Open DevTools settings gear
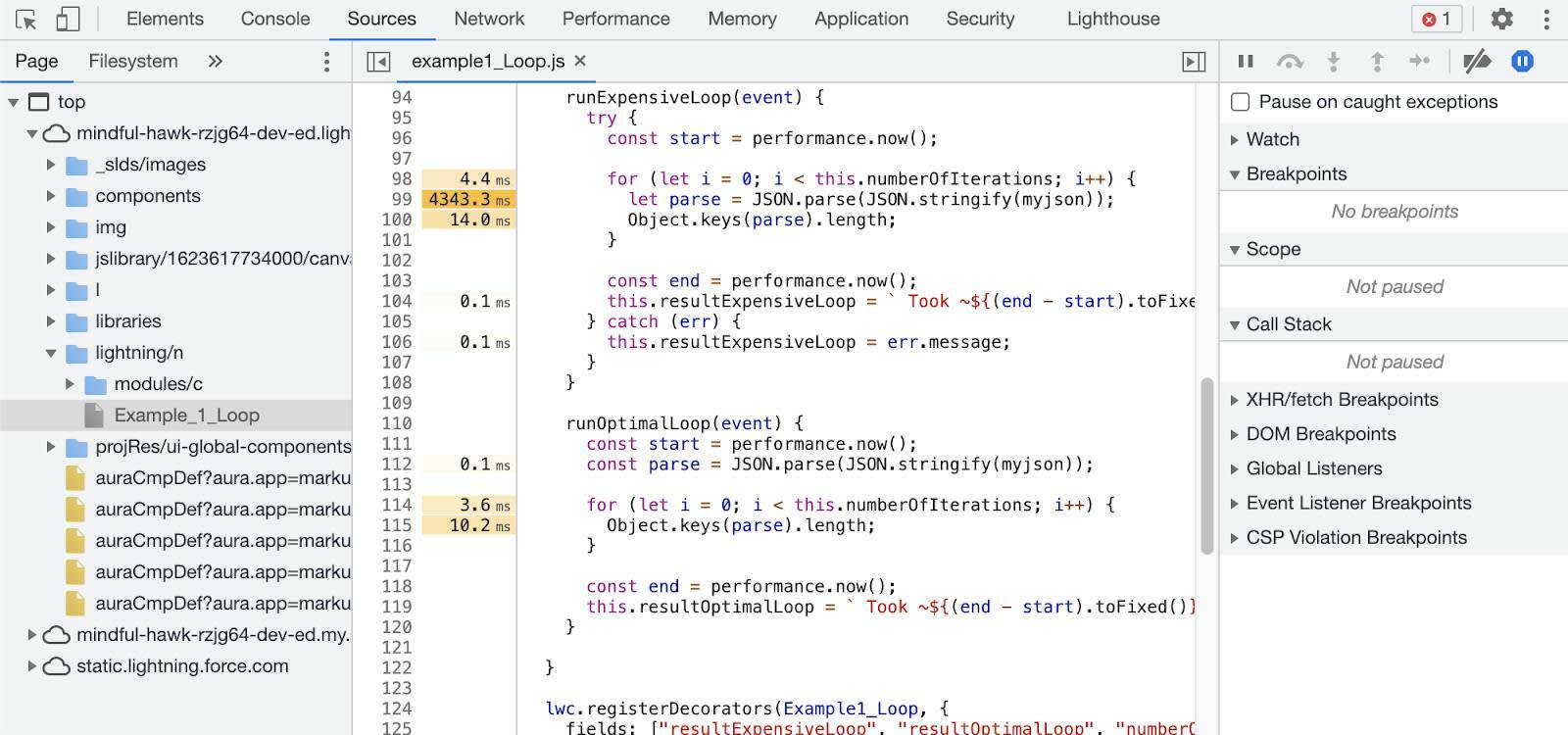Viewport: 1568px width, 735px height. tap(1501, 19)
